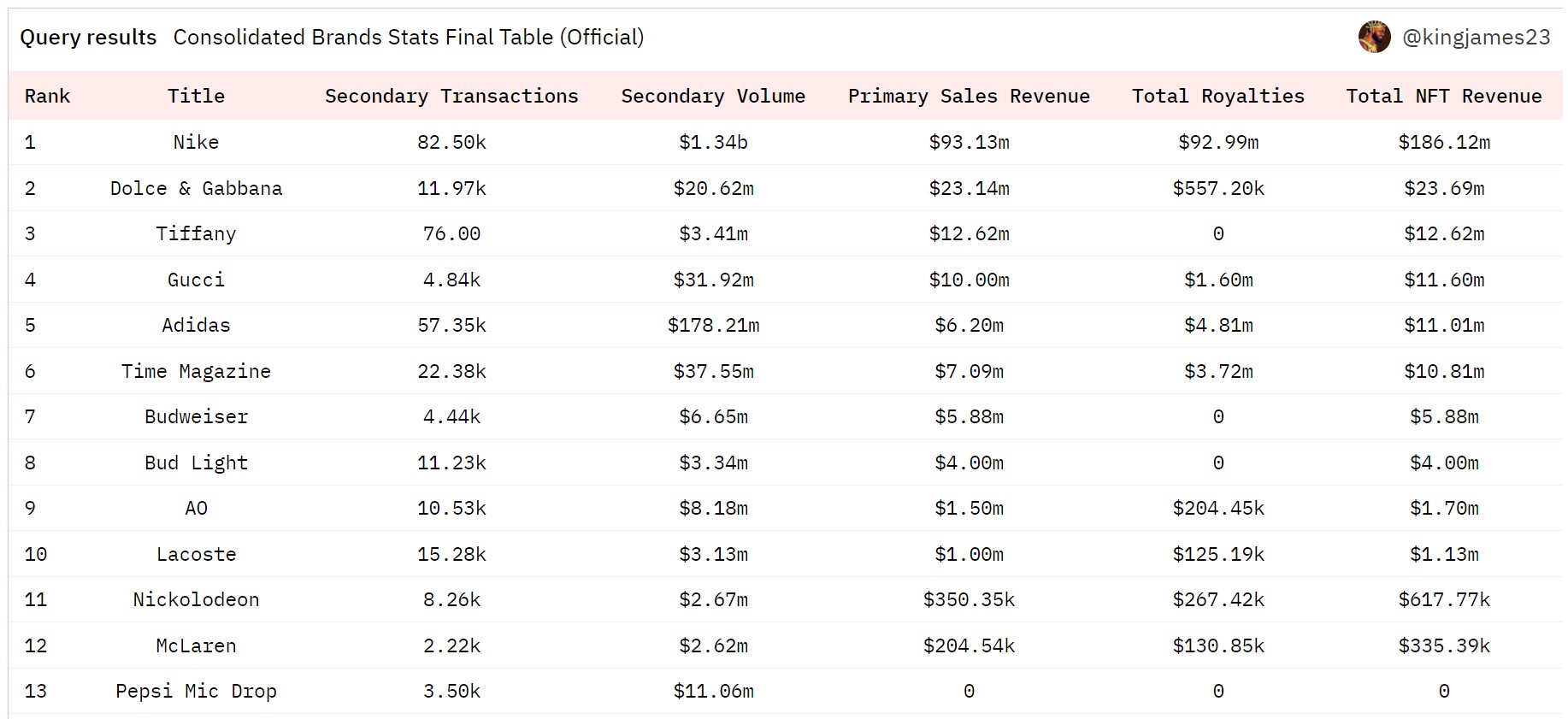Select the Nike title cell
Viewport: 1568px width, 719px height.
tap(196, 142)
